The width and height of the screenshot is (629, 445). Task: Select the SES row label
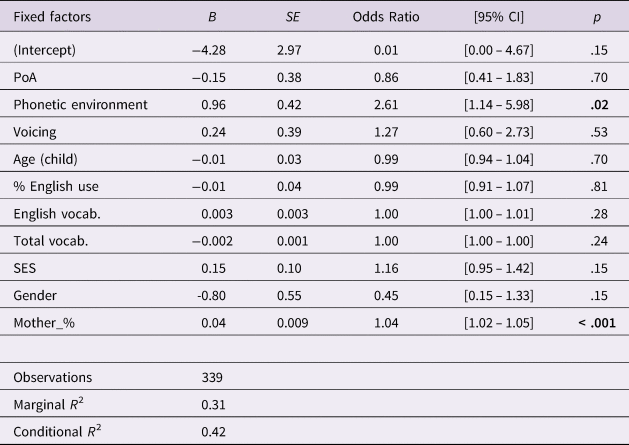[25, 268]
